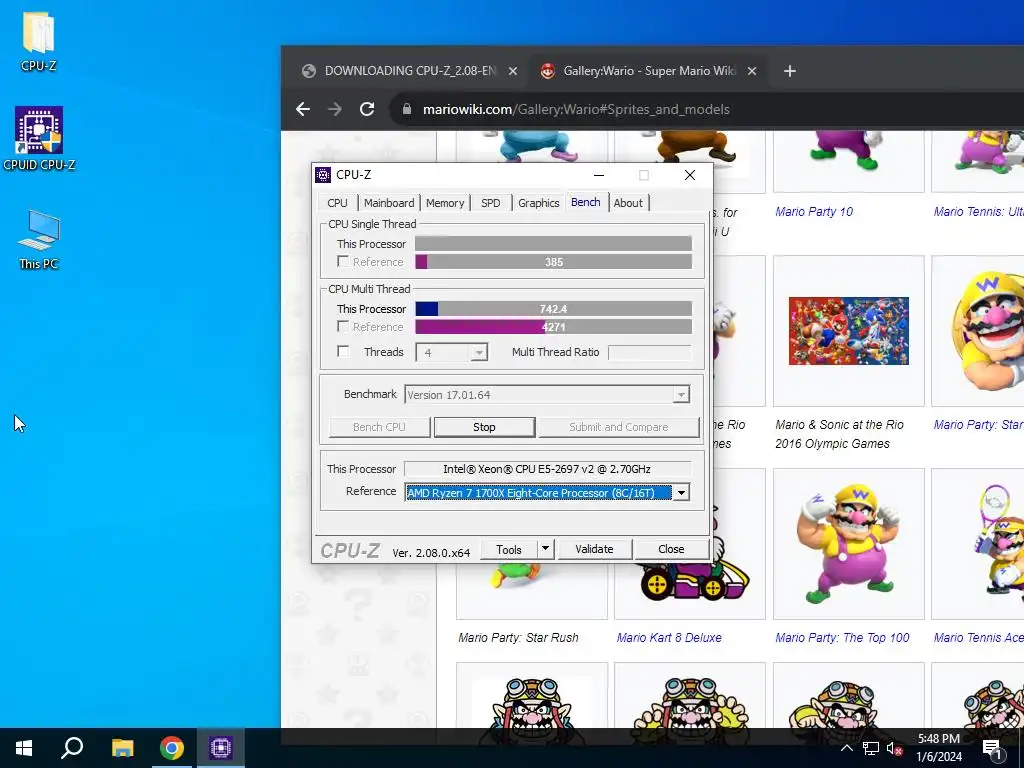
Task: Toggle the Threads checkbox
Action: point(343,351)
